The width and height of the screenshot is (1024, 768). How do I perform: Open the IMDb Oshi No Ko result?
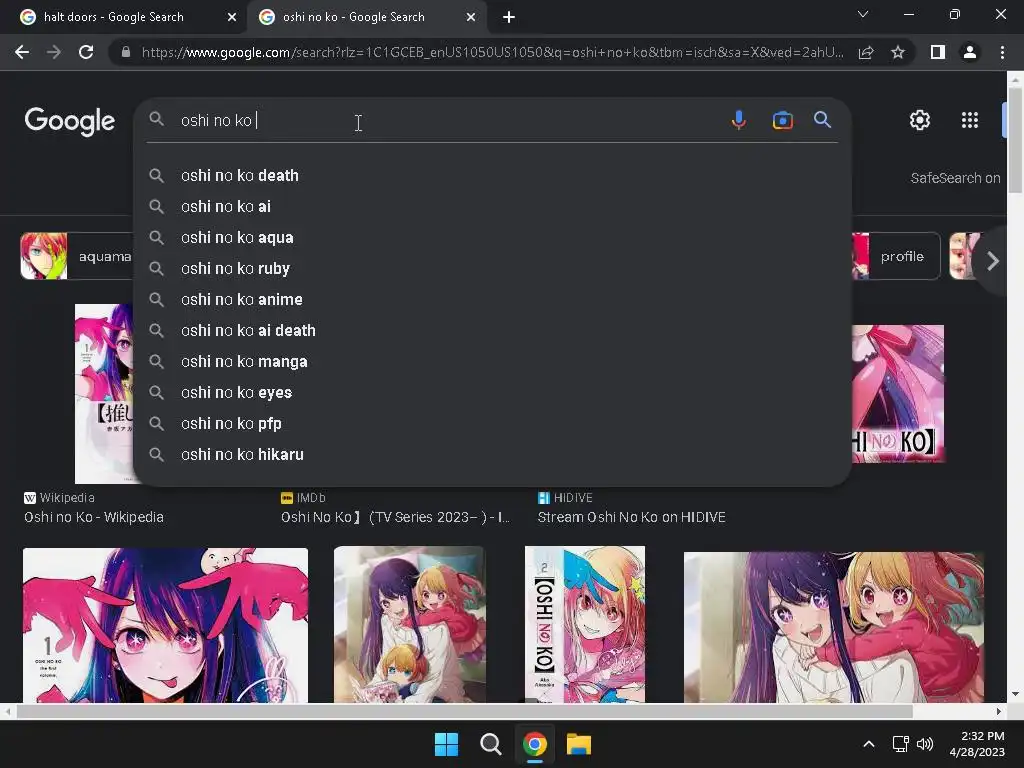[x=395, y=517]
